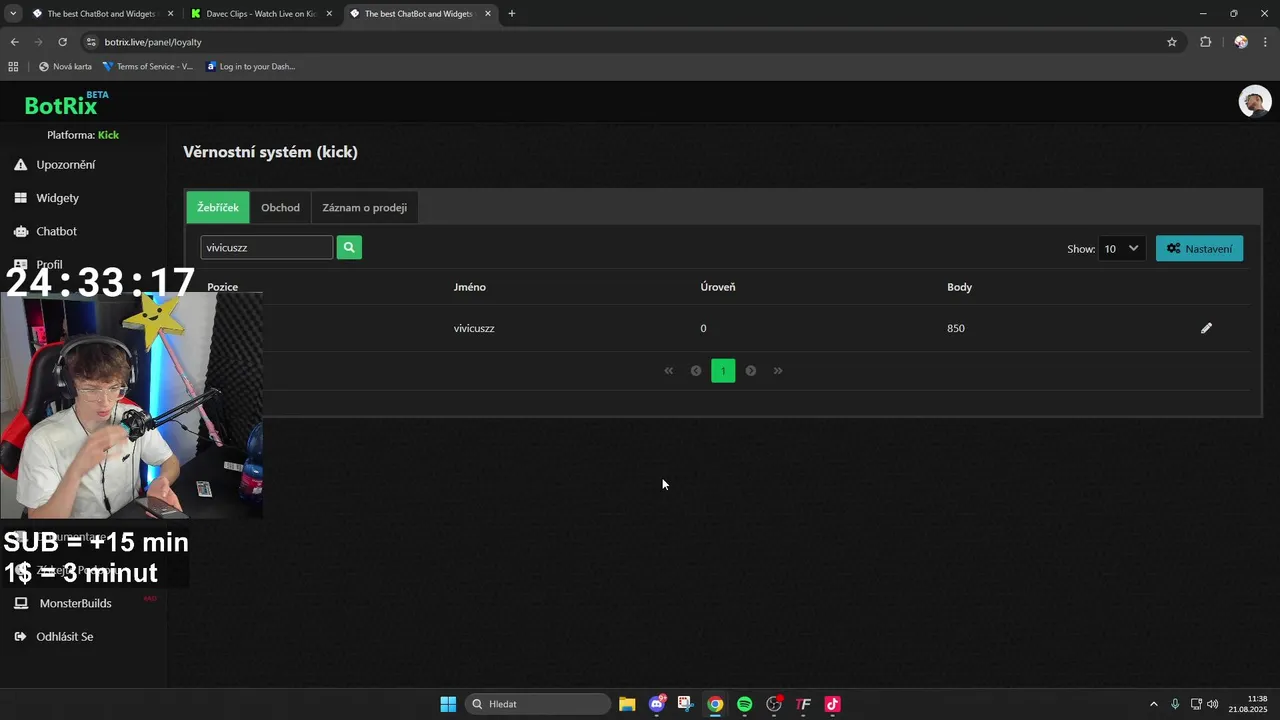Go to the Chatbot section
The image size is (1280, 720).
coord(56,231)
